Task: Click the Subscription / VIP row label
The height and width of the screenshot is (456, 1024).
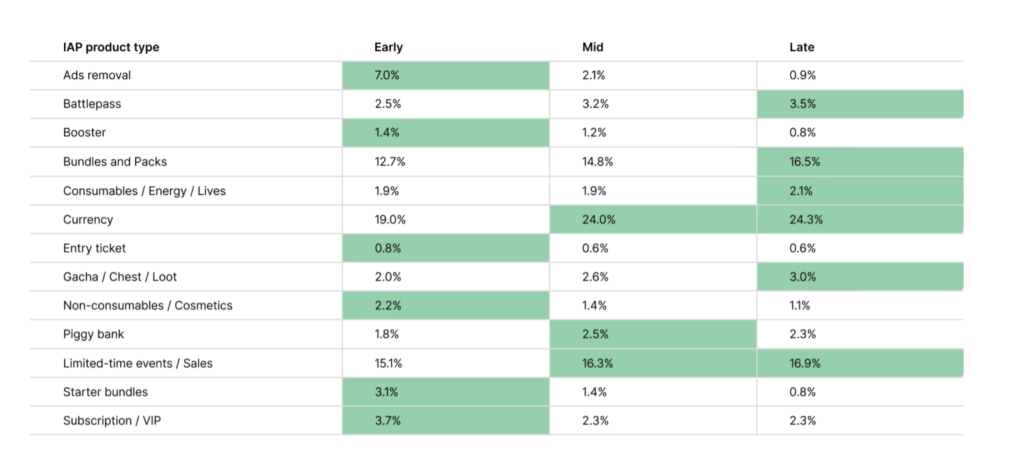Action: pyautogui.click(x=111, y=421)
